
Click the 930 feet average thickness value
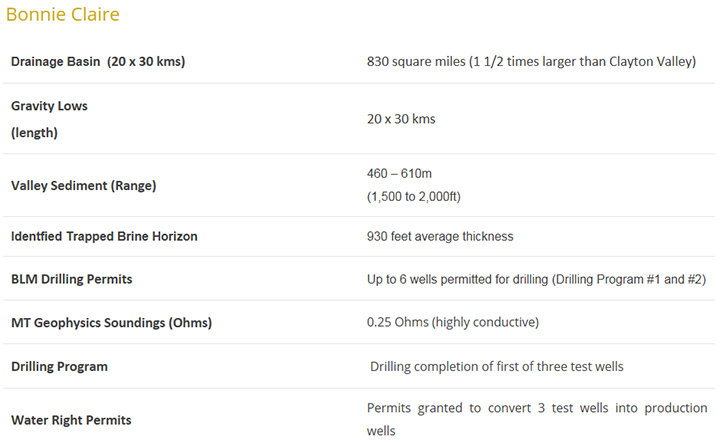440,236
